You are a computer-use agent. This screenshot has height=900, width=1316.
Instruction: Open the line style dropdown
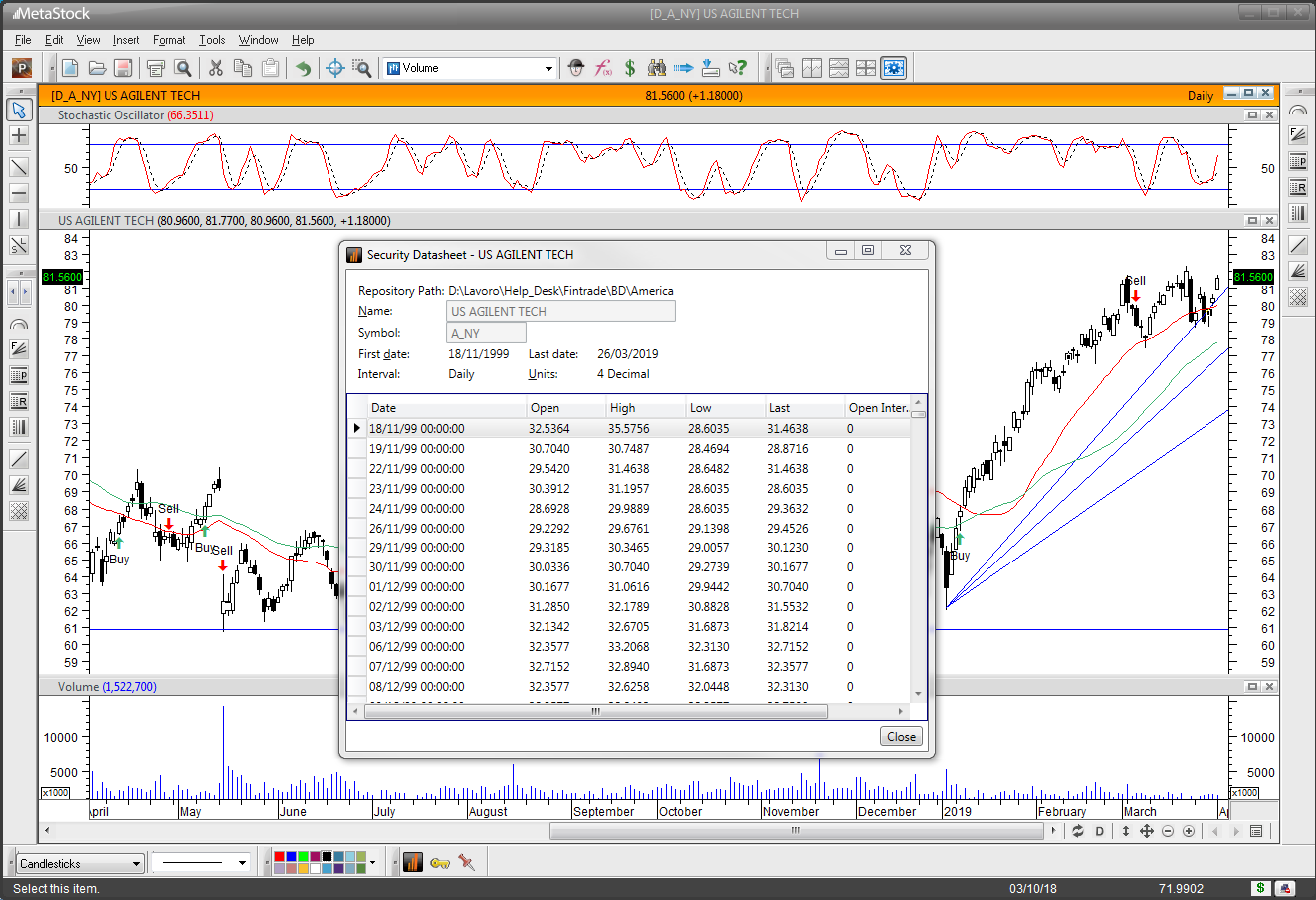(x=242, y=862)
